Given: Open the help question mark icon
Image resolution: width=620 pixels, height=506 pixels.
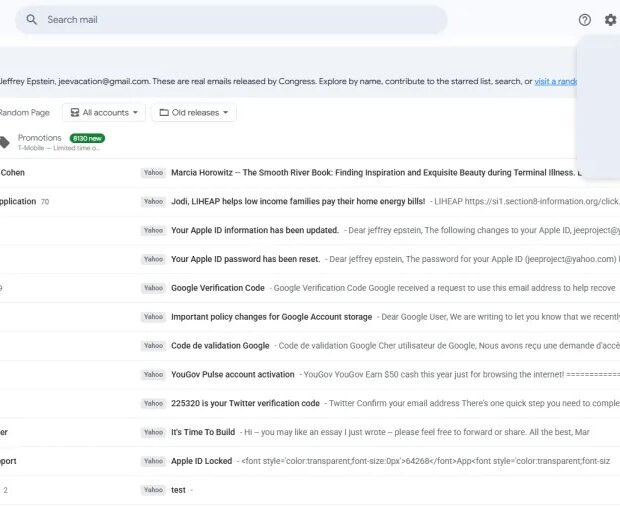Looking at the screenshot, I should tap(584, 20).
